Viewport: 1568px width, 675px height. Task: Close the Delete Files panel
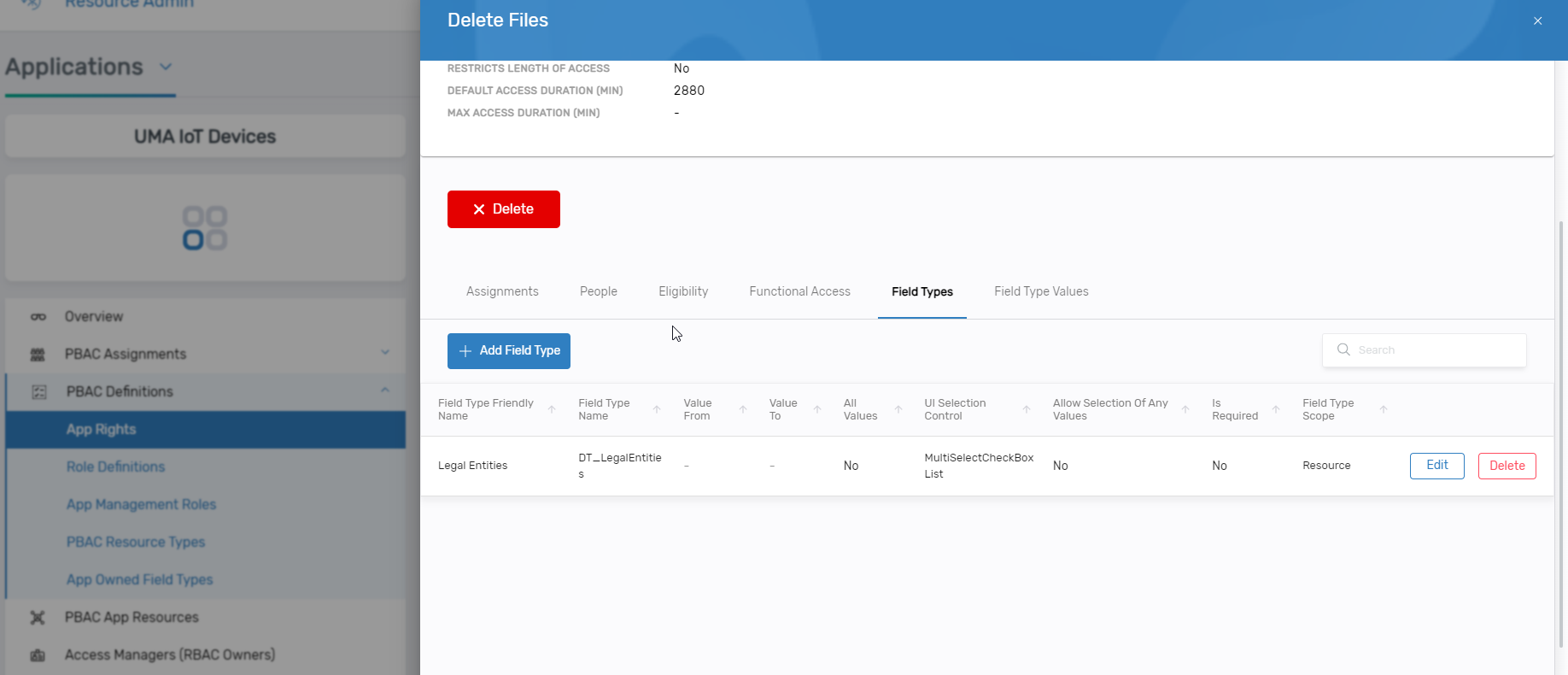tap(1537, 21)
